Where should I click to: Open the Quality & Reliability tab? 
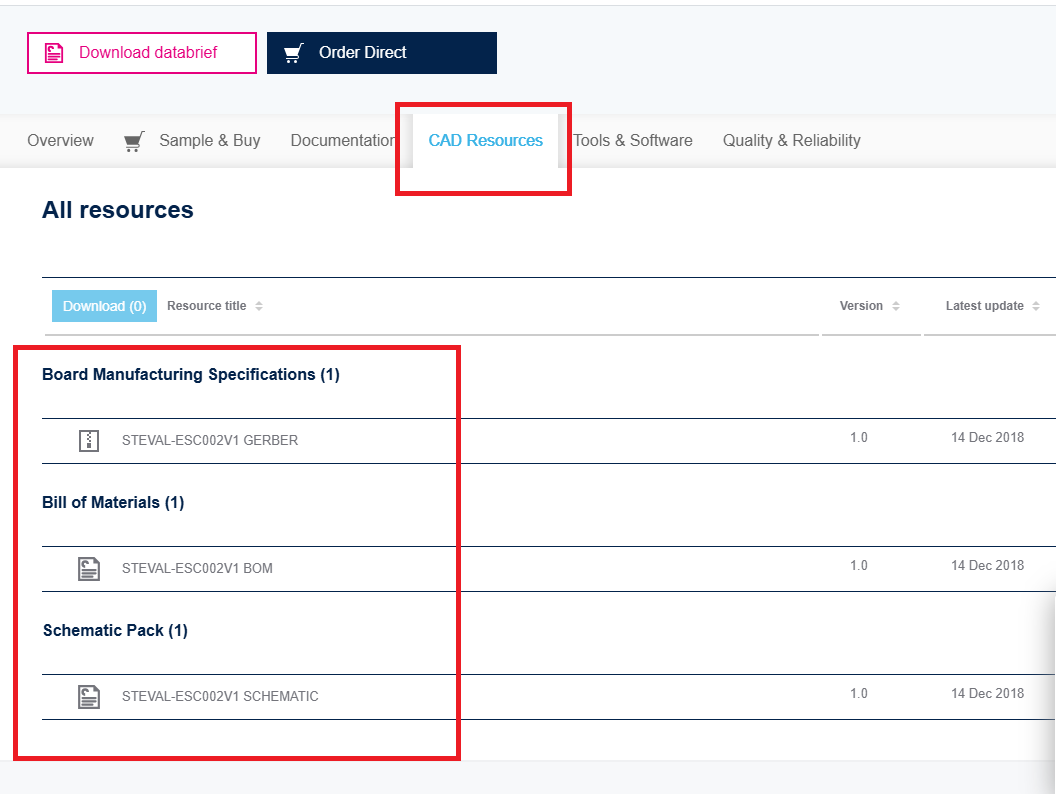click(x=791, y=140)
